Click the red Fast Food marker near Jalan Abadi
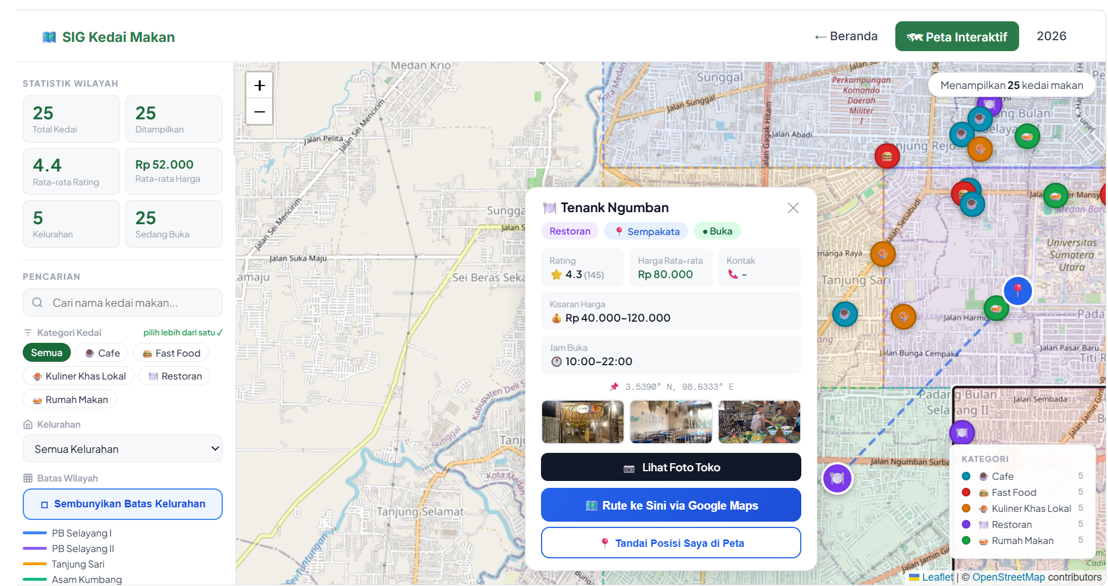1108x586 pixels. click(887, 156)
